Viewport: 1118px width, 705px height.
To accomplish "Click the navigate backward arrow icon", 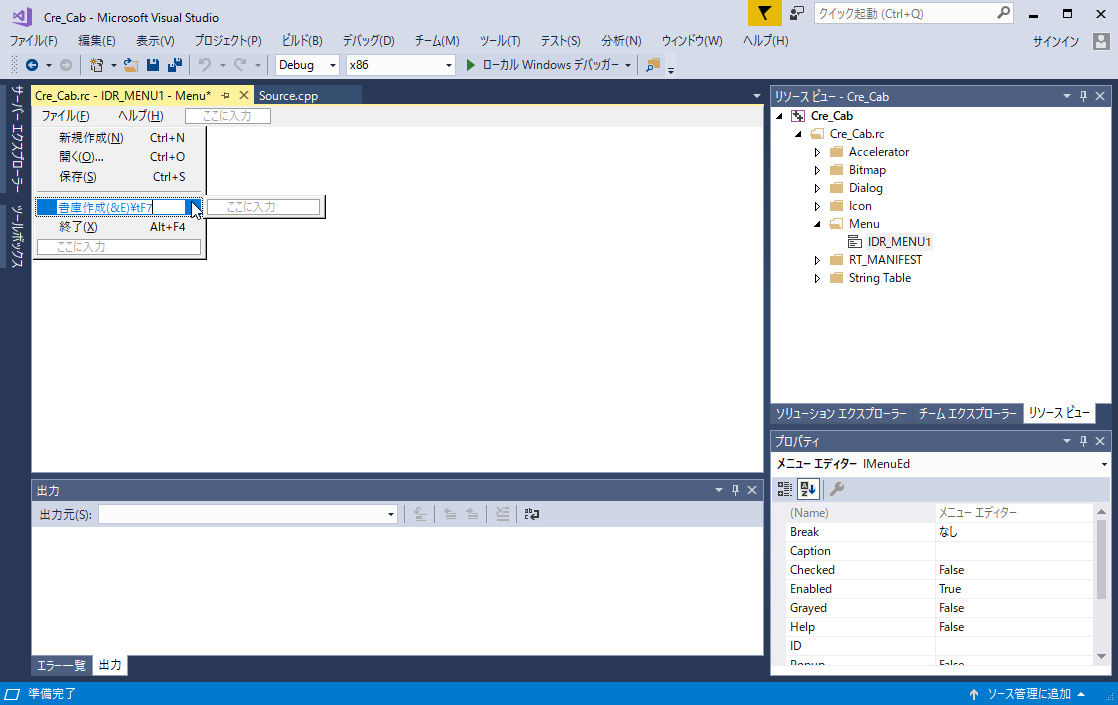I will coord(31,65).
